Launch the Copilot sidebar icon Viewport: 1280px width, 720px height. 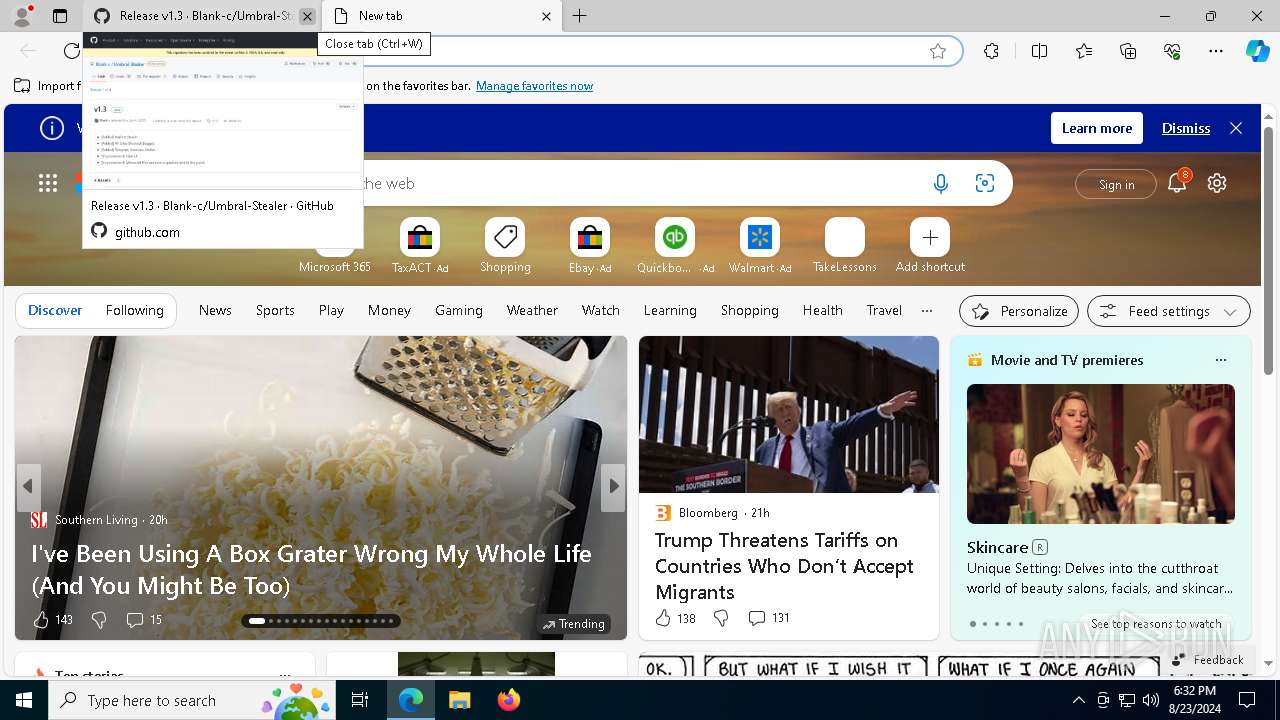[1257, 51]
